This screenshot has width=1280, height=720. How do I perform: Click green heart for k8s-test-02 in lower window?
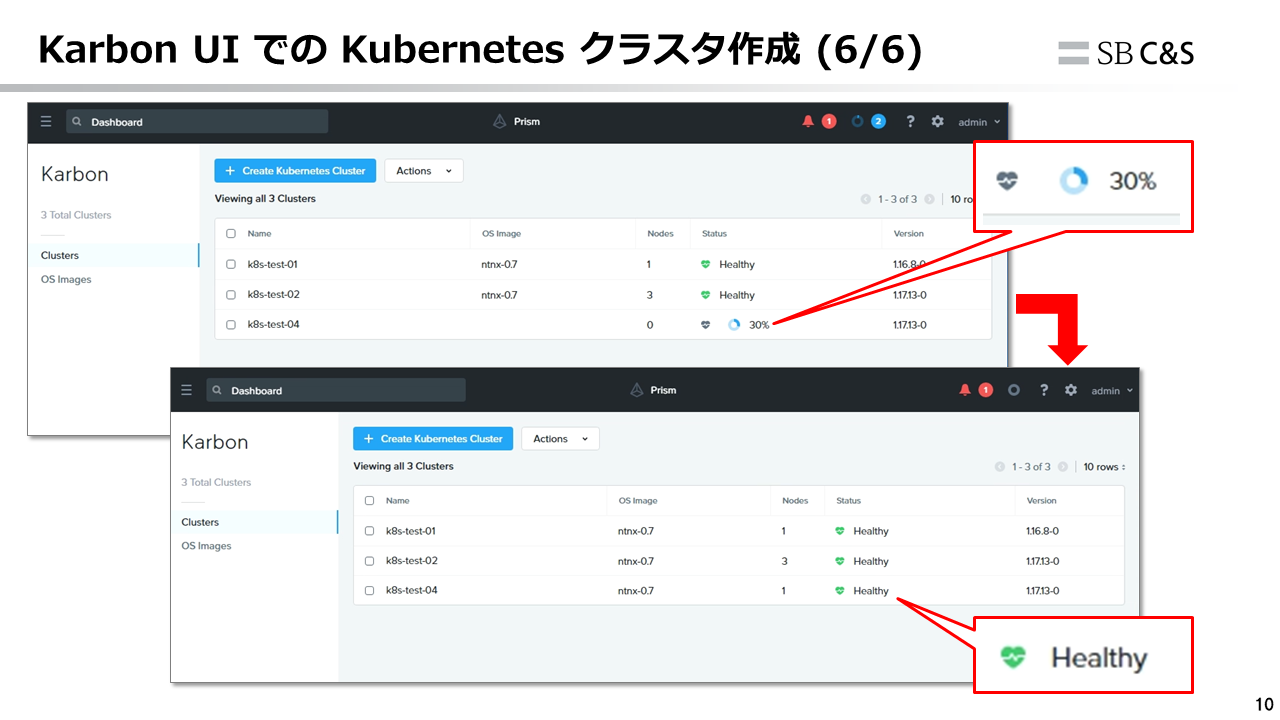[x=840, y=561]
